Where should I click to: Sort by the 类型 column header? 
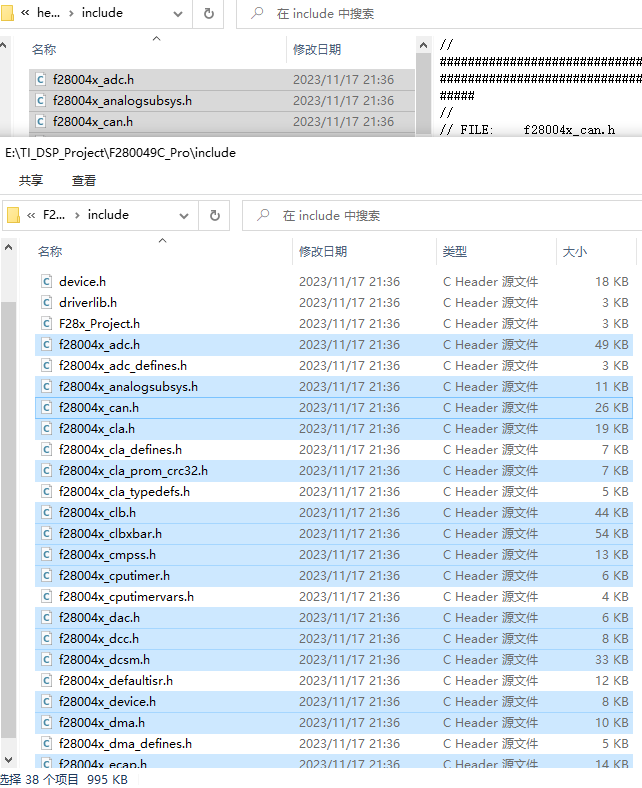[496, 251]
